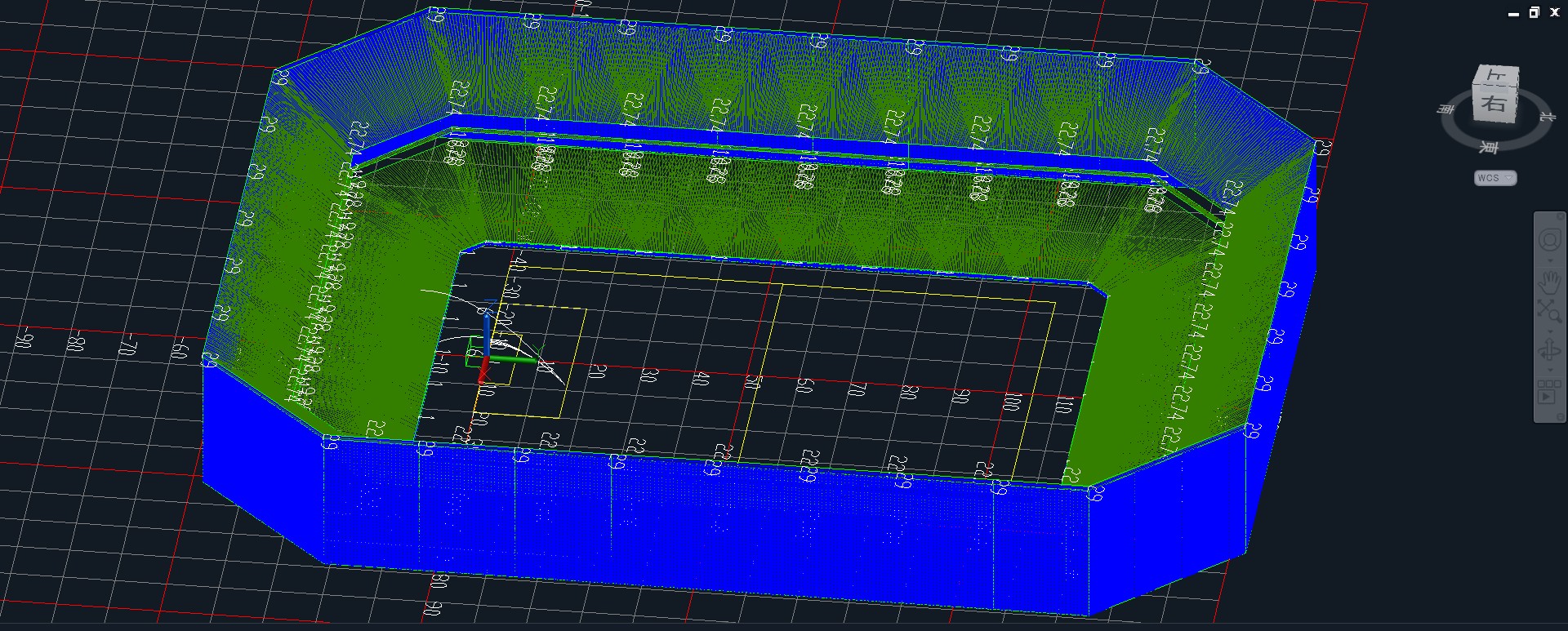Expand the SteeringWheels options arrow

(1549, 259)
